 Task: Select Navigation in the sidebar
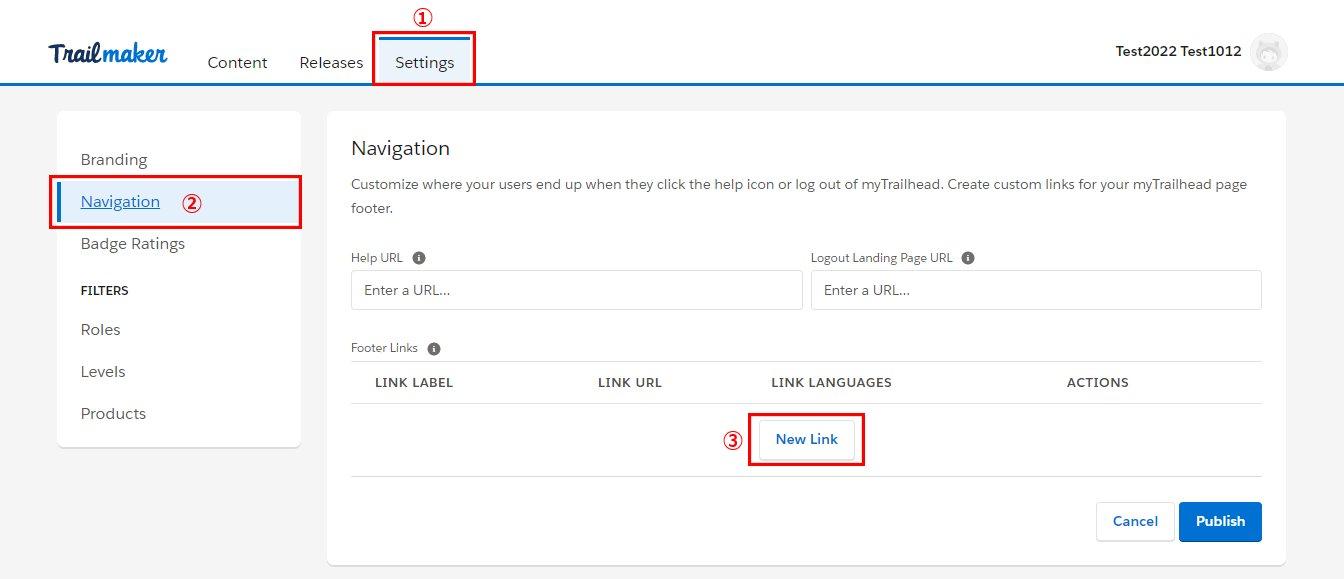point(179,202)
